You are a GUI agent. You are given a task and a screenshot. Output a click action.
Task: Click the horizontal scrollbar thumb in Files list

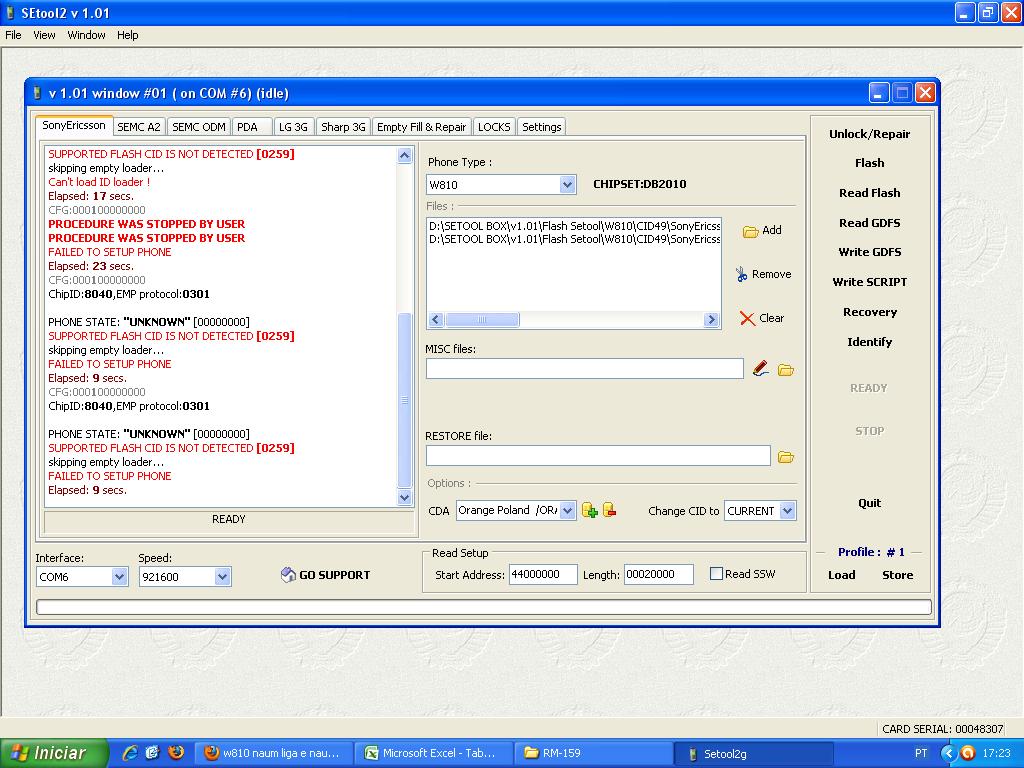[x=482, y=319]
